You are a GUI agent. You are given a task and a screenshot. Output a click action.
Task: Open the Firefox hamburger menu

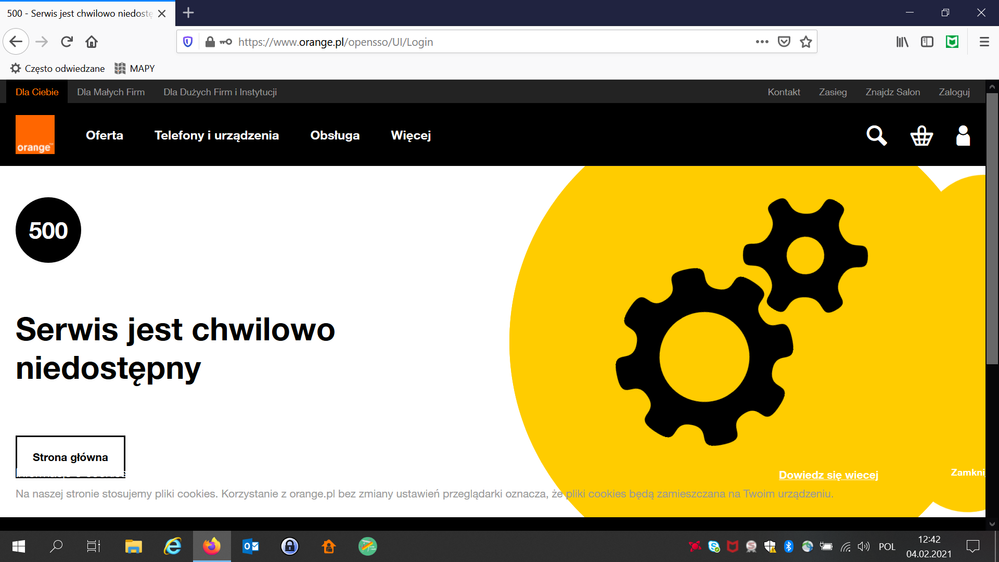[984, 42]
